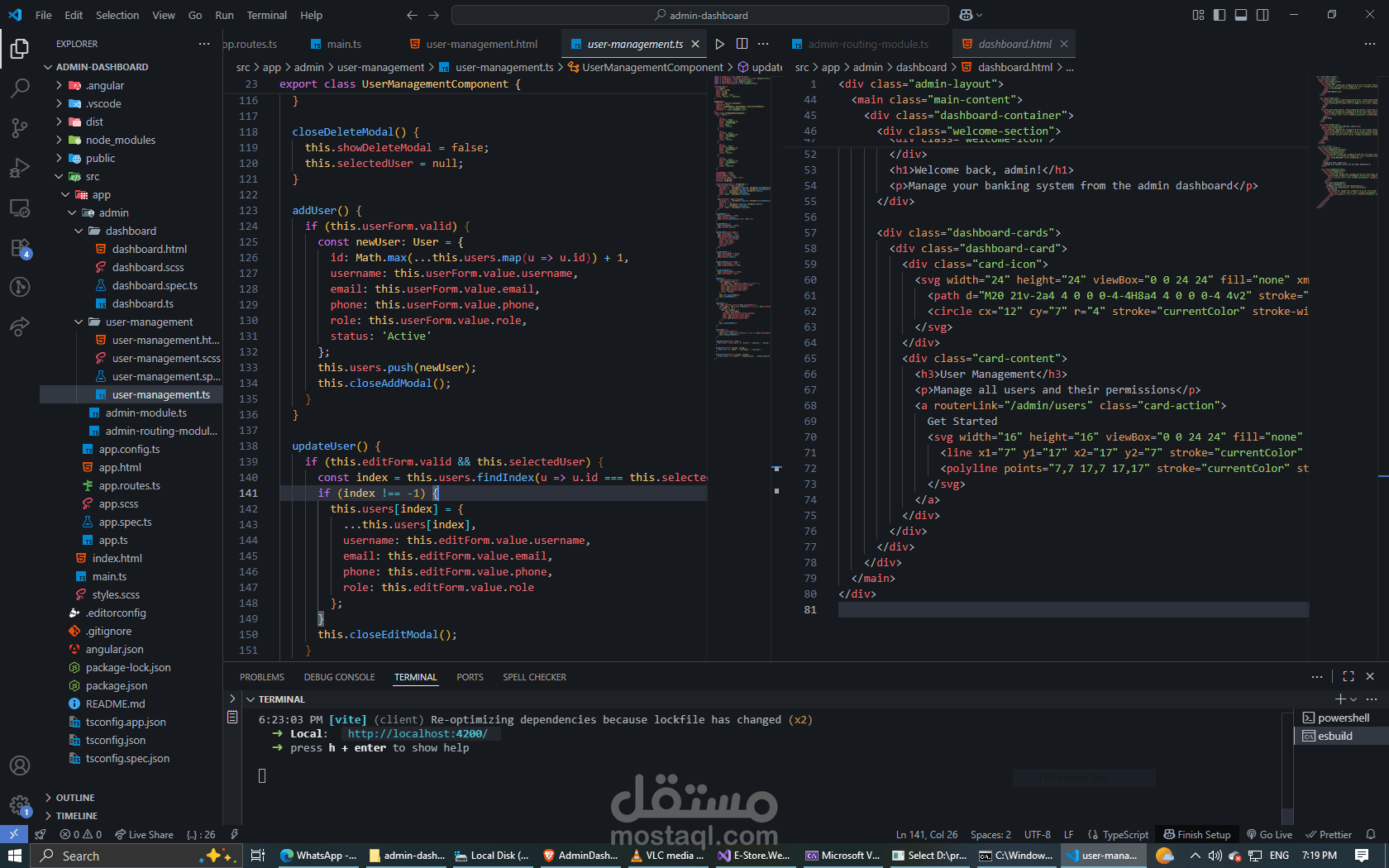Expand the OUTLINE section
Image resolution: width=1389 pixels, height=868 pixels.
click(74, 798)
